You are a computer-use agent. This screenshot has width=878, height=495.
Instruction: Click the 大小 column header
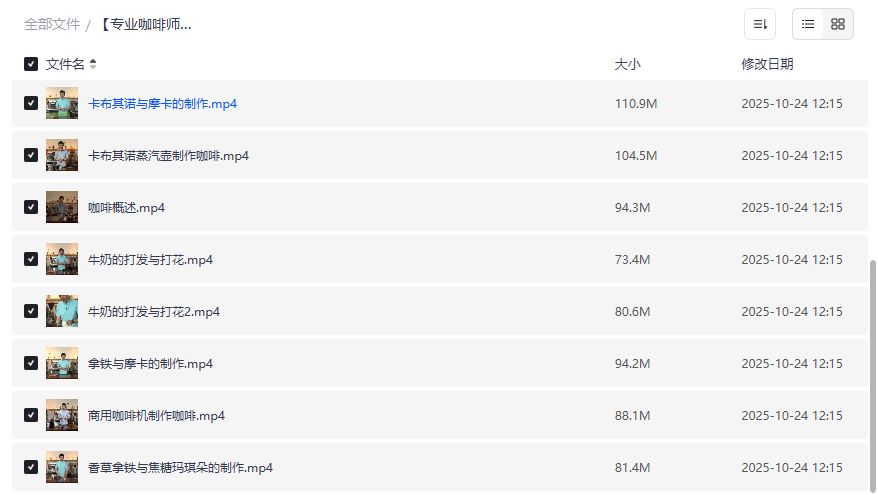pos(627,64)
